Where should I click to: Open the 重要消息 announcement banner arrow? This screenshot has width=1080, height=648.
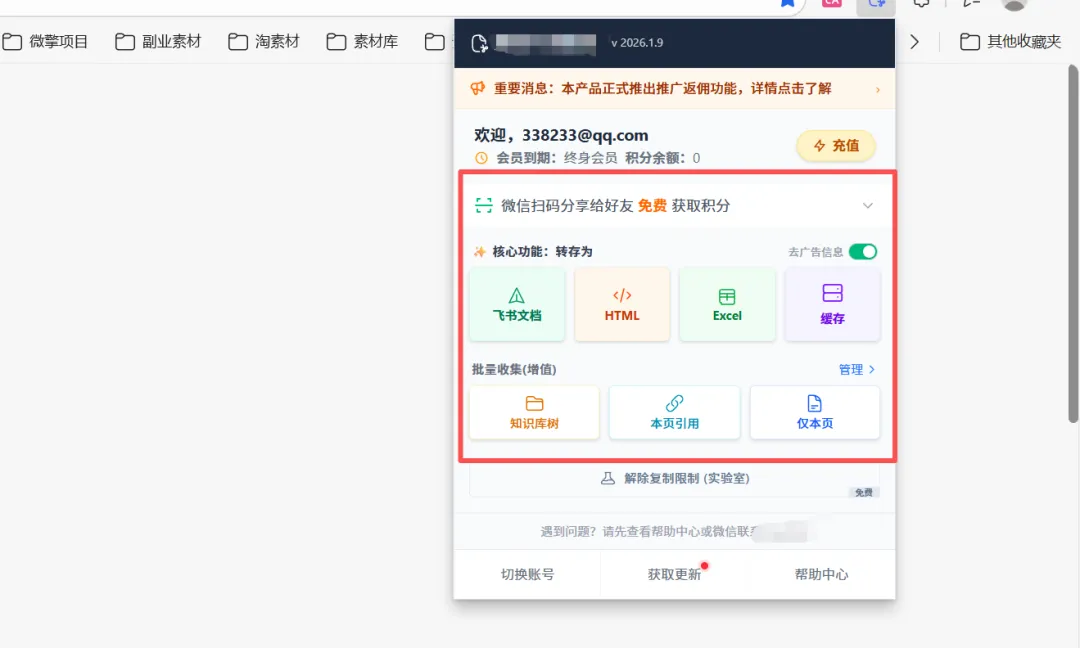point(877,89)
